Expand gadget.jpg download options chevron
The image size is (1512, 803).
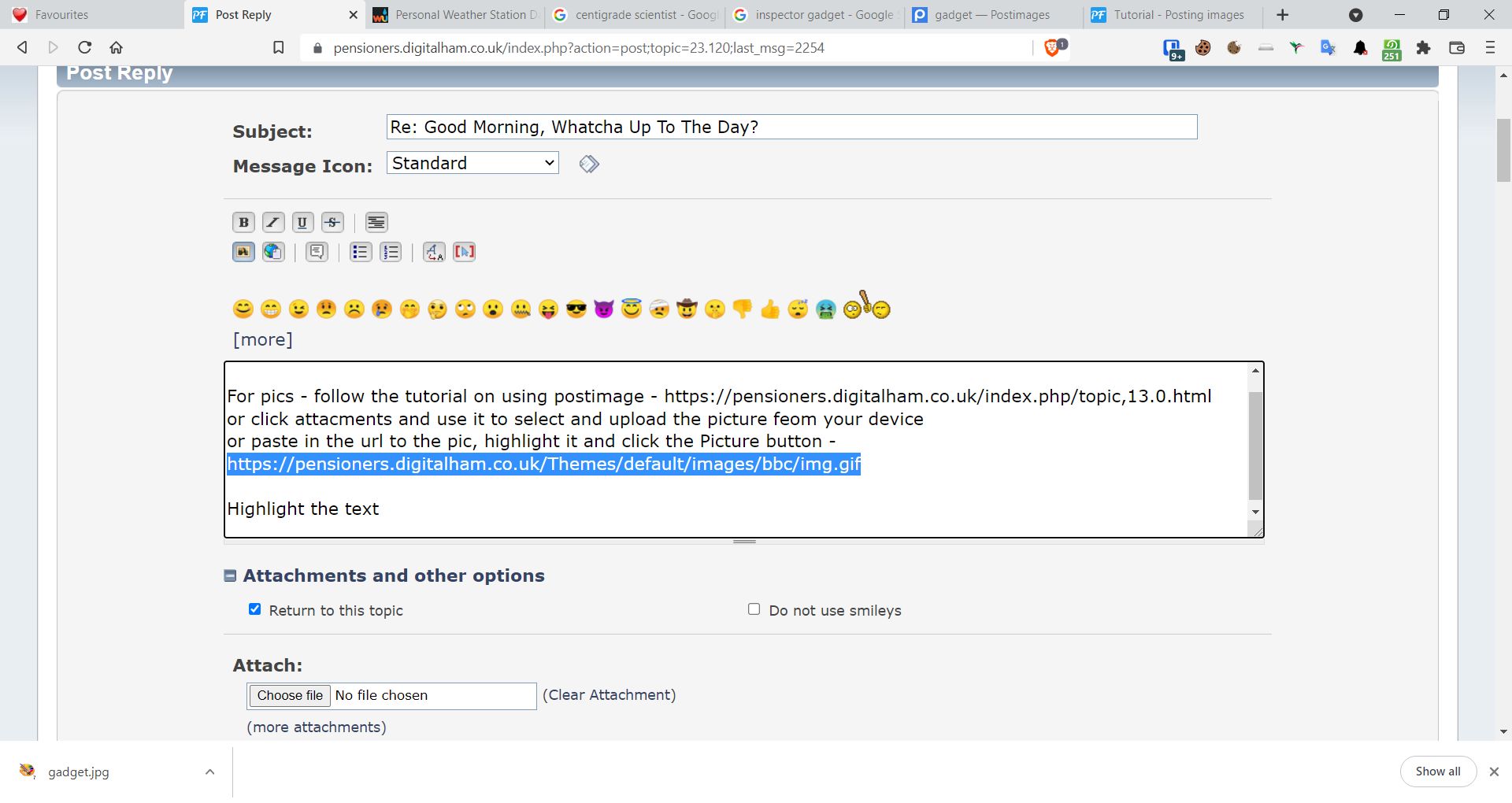(x=209, y=772)
